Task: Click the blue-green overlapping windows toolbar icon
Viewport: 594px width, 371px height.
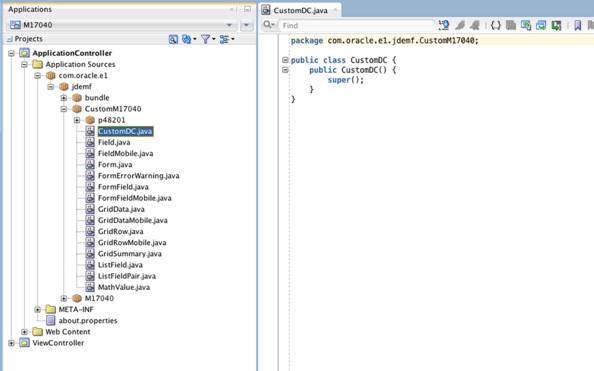Action: click(x=526, y=25)
